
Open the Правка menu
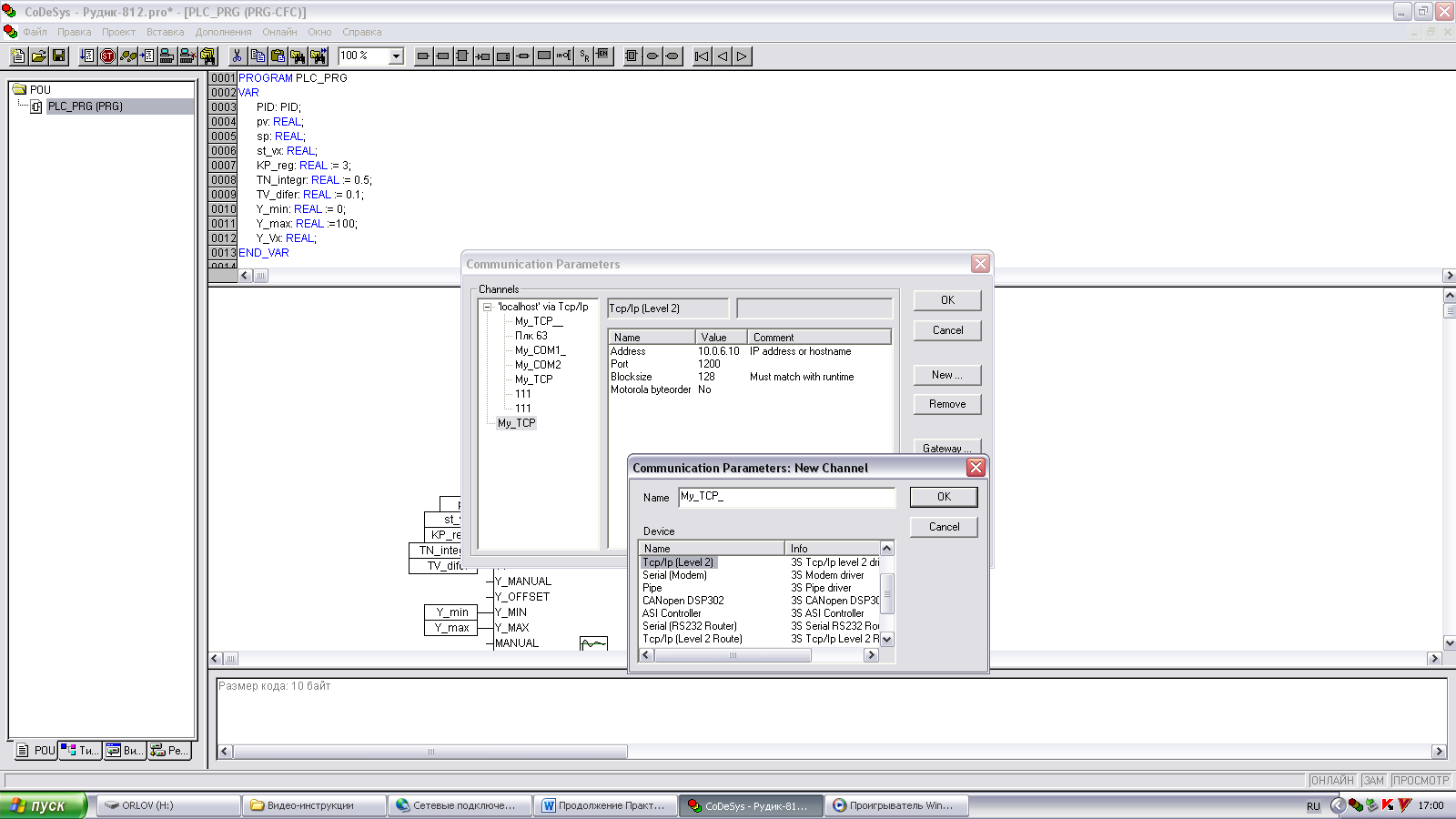pyautogui.click(x=74, y=32)
